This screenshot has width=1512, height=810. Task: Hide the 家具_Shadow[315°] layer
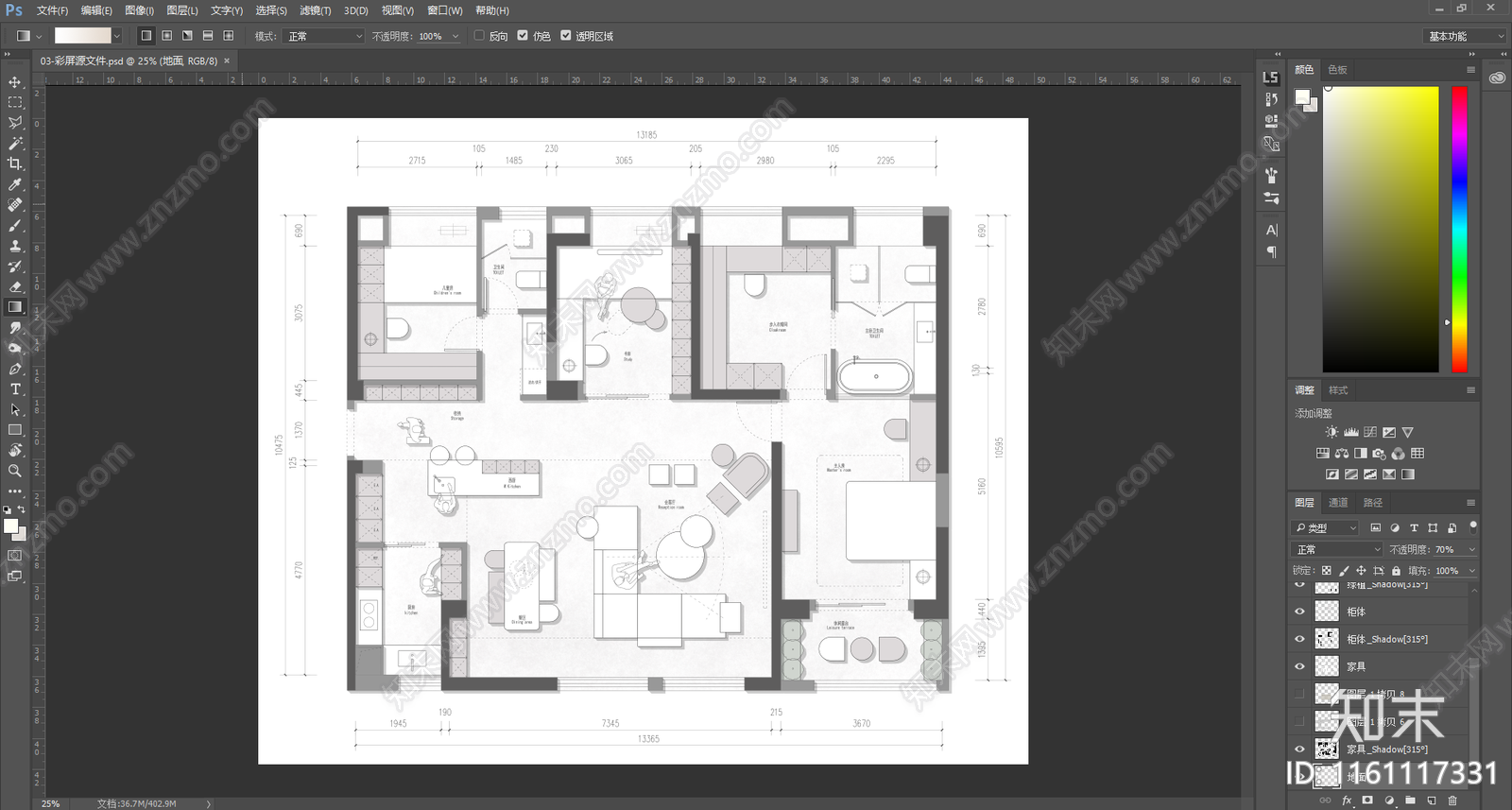pos(1299,749)
